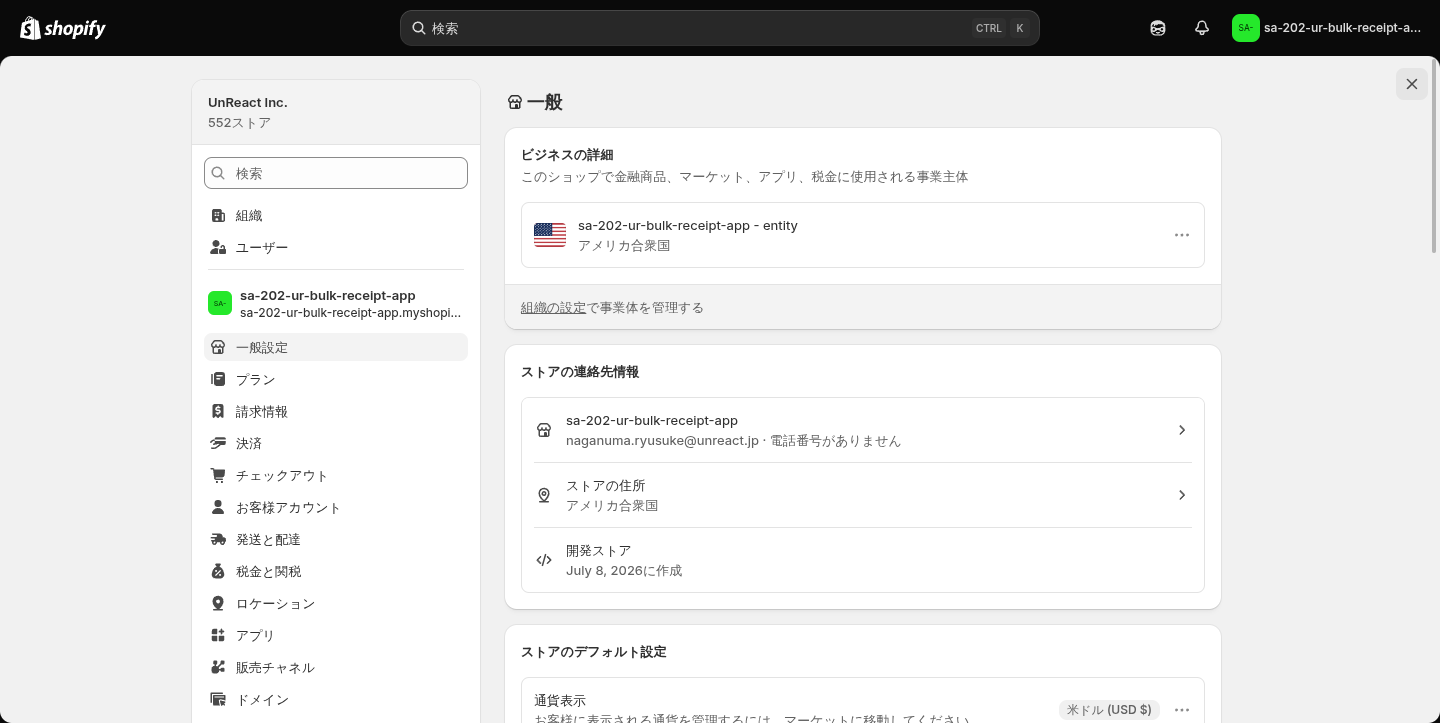The image size is (1440, 723).
Task: Click the 一般設定 store icon
Action: pos(218,347)
